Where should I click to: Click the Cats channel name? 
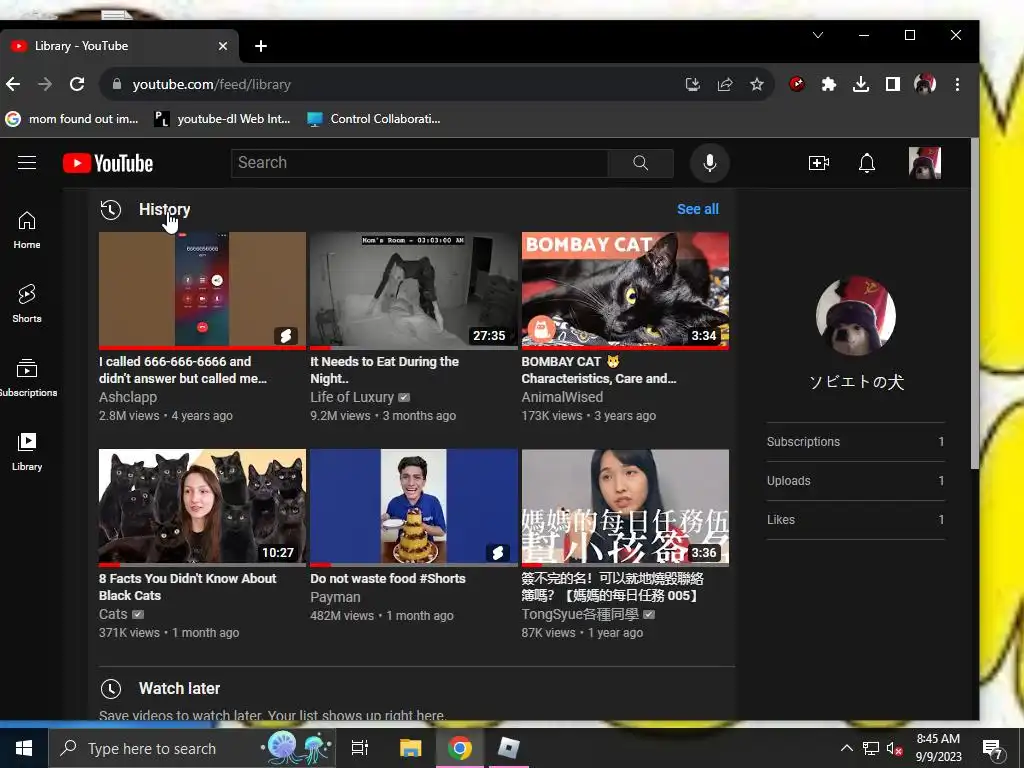click(x=113, y=614)
